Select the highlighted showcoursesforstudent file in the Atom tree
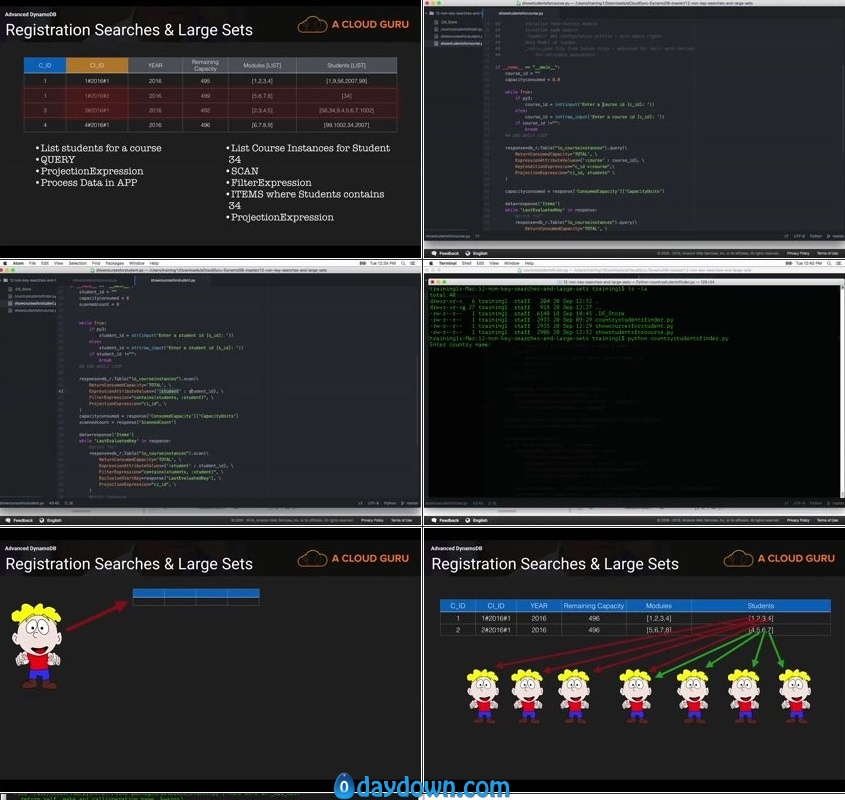 tap(34, 304)
